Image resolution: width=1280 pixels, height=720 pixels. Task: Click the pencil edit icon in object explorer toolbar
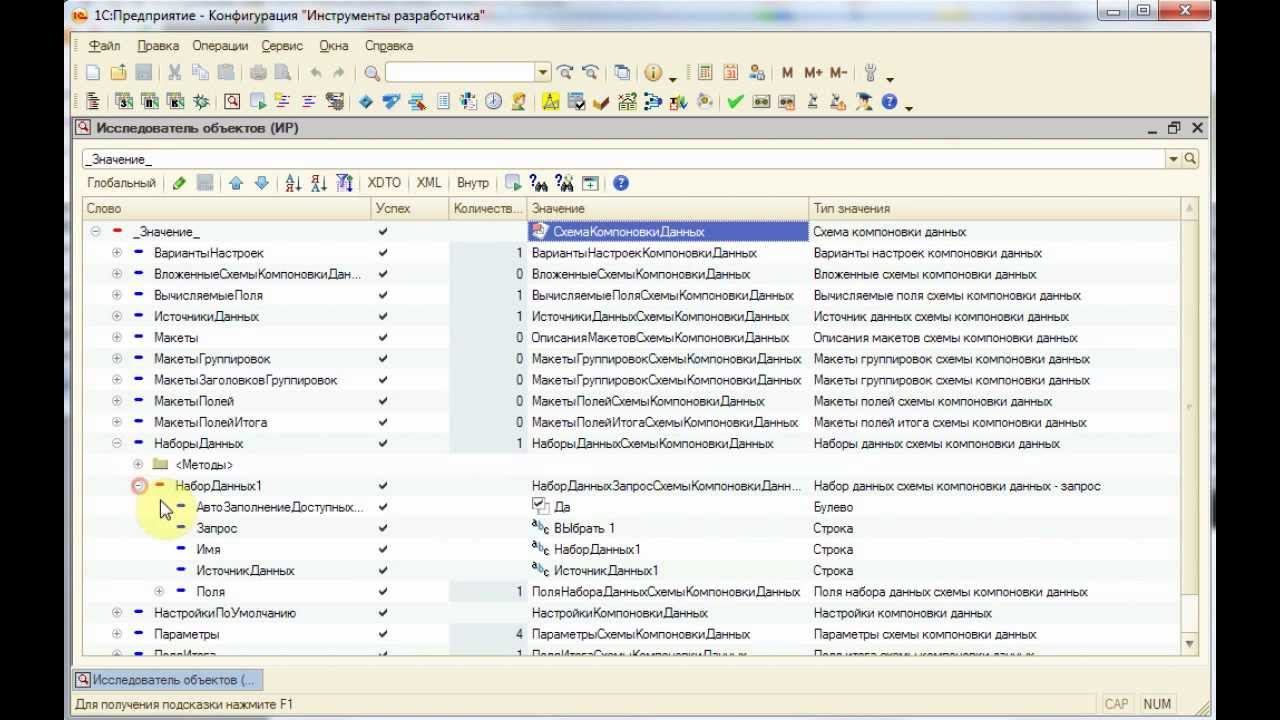pyautogui.click(x=180, y=183)
